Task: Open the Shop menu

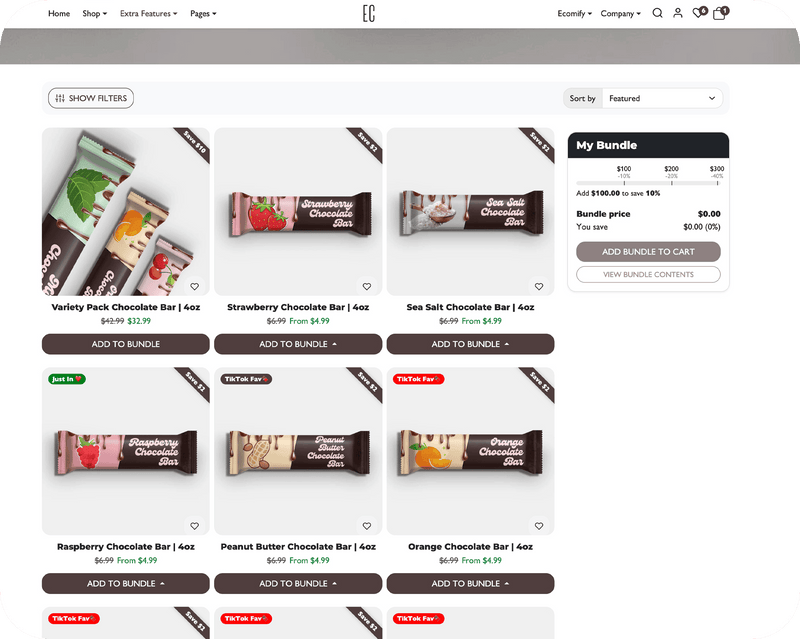Action: 95,14
